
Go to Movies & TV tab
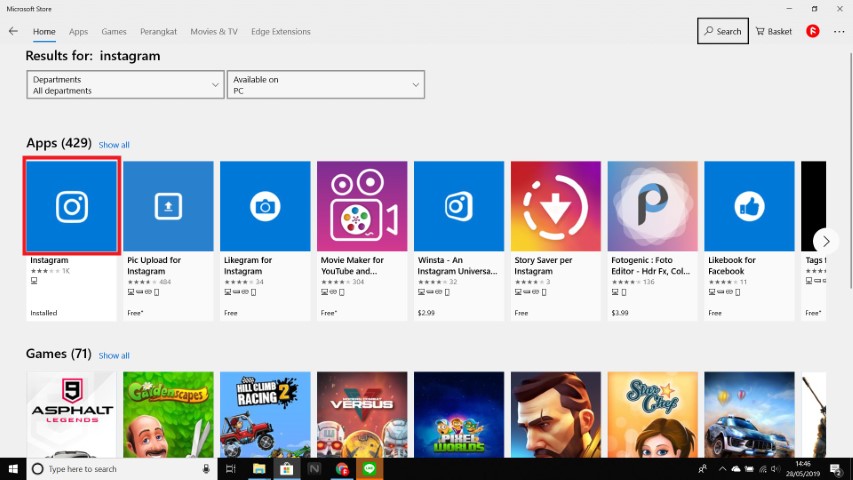coord(214,32)
